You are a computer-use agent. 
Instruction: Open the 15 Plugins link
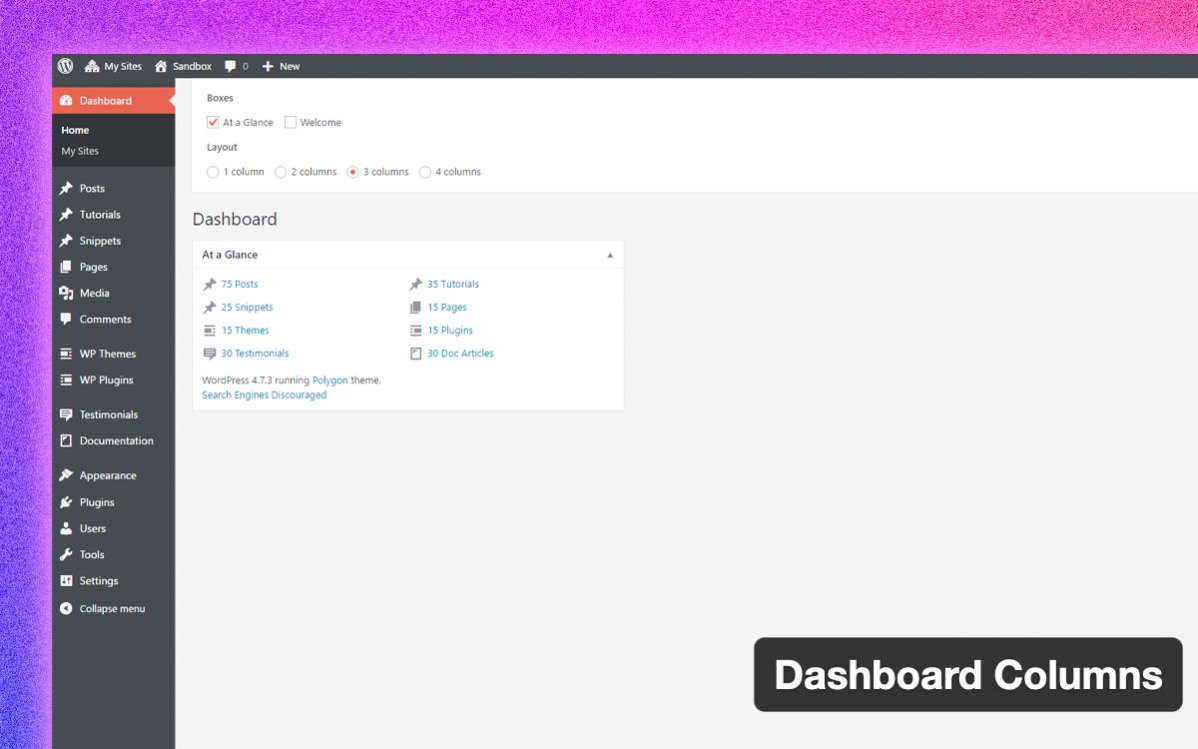coord(450,330)
